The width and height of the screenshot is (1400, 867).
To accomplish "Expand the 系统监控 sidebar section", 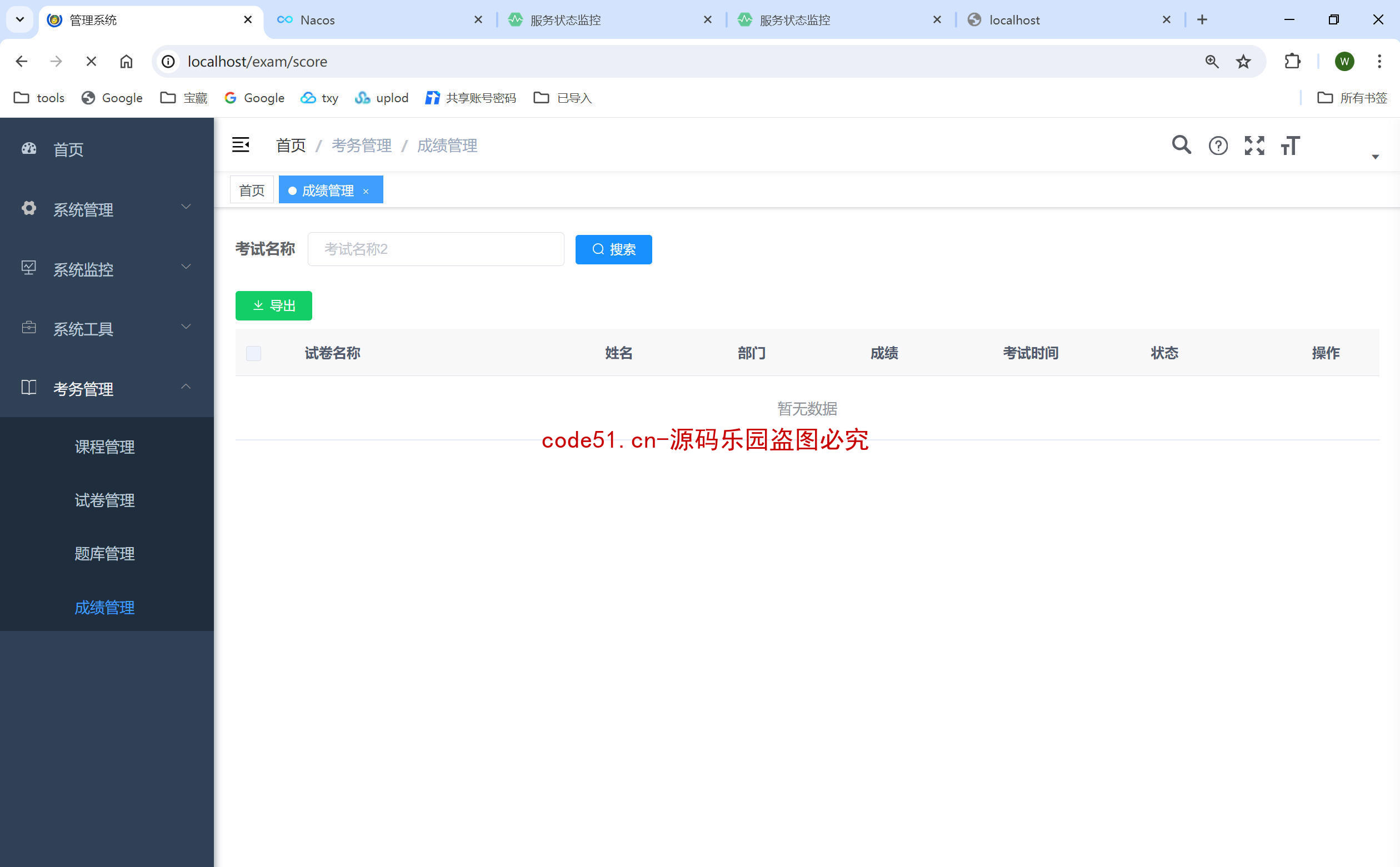I will tap(106, 268).
